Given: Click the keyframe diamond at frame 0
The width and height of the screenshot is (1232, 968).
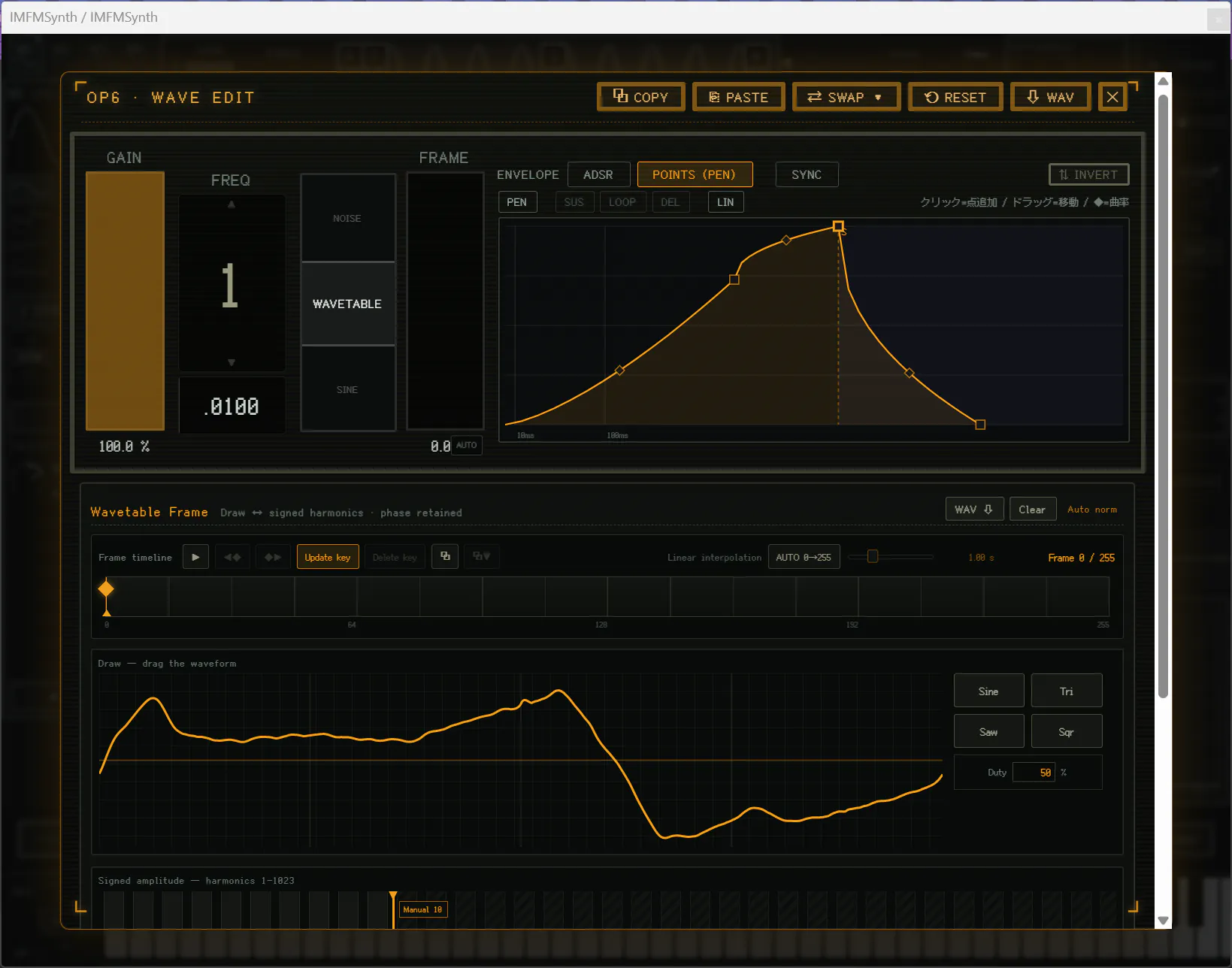Looking at the screenshot, I should coord(106,588).
